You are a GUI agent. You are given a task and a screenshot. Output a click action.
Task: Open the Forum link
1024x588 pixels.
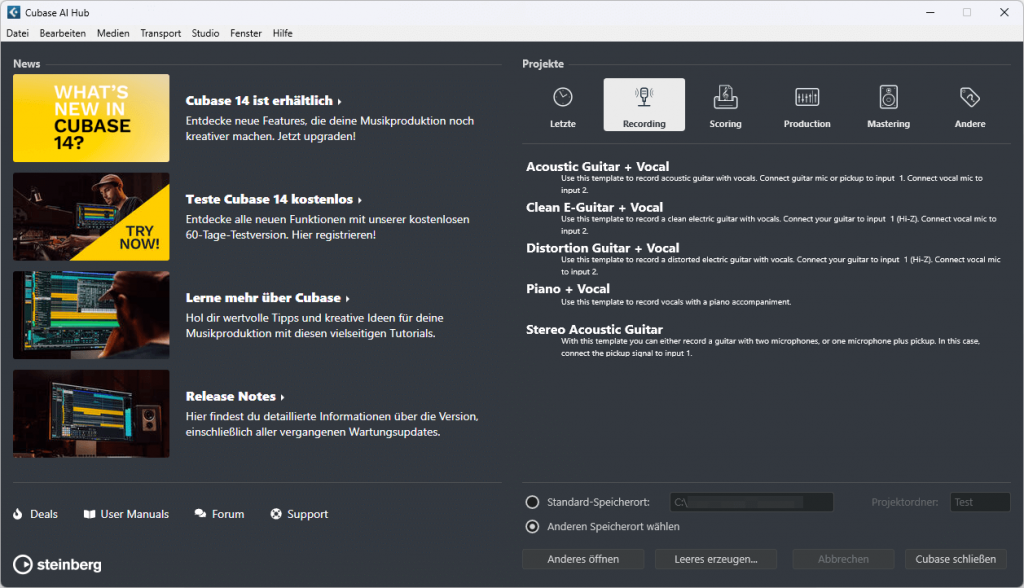click(x=228, y=514)
